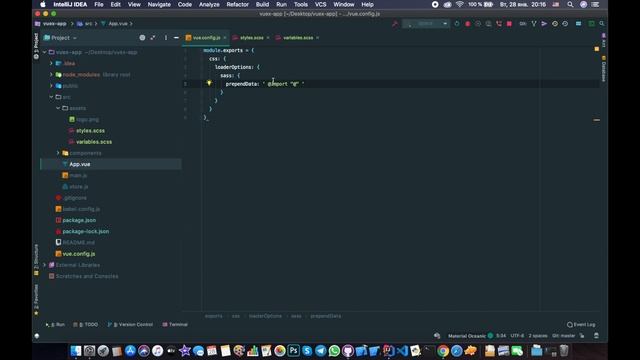
Task: Open the run configuration dropdown
Action: [425, 24]
